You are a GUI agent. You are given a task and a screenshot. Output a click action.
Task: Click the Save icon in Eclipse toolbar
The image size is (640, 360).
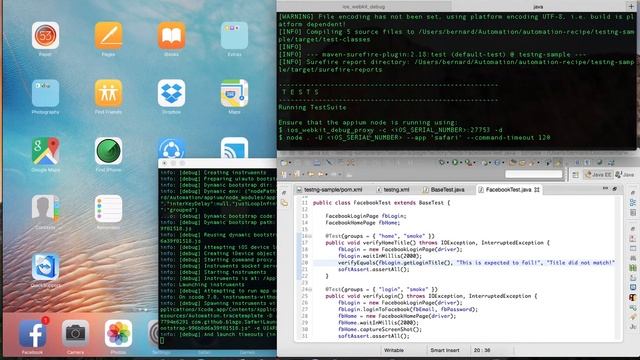pyautogui.click(x=316, y=162)
